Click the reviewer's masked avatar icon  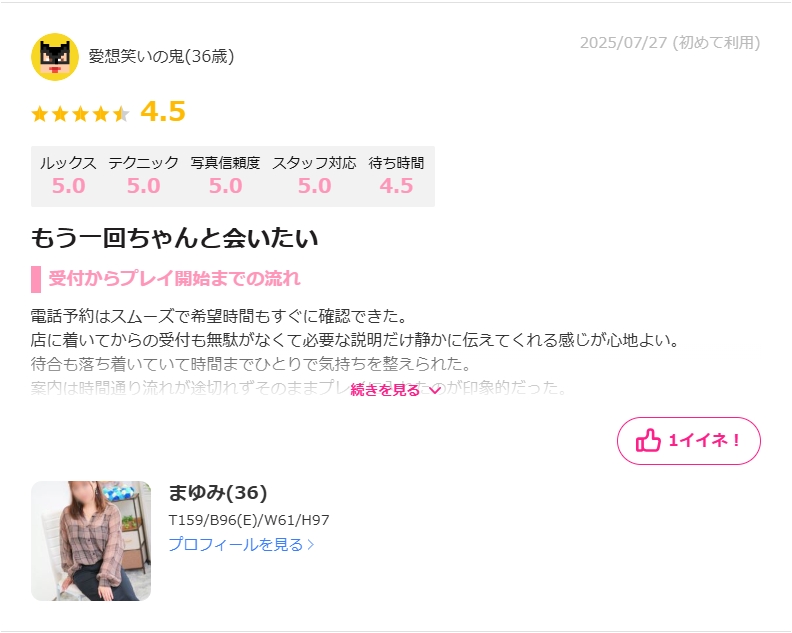[55, 57]
